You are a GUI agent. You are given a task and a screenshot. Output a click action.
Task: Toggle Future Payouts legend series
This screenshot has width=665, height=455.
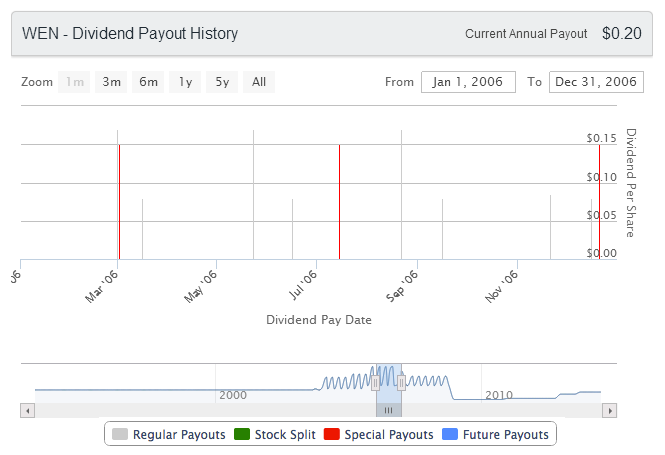(495, 434)
